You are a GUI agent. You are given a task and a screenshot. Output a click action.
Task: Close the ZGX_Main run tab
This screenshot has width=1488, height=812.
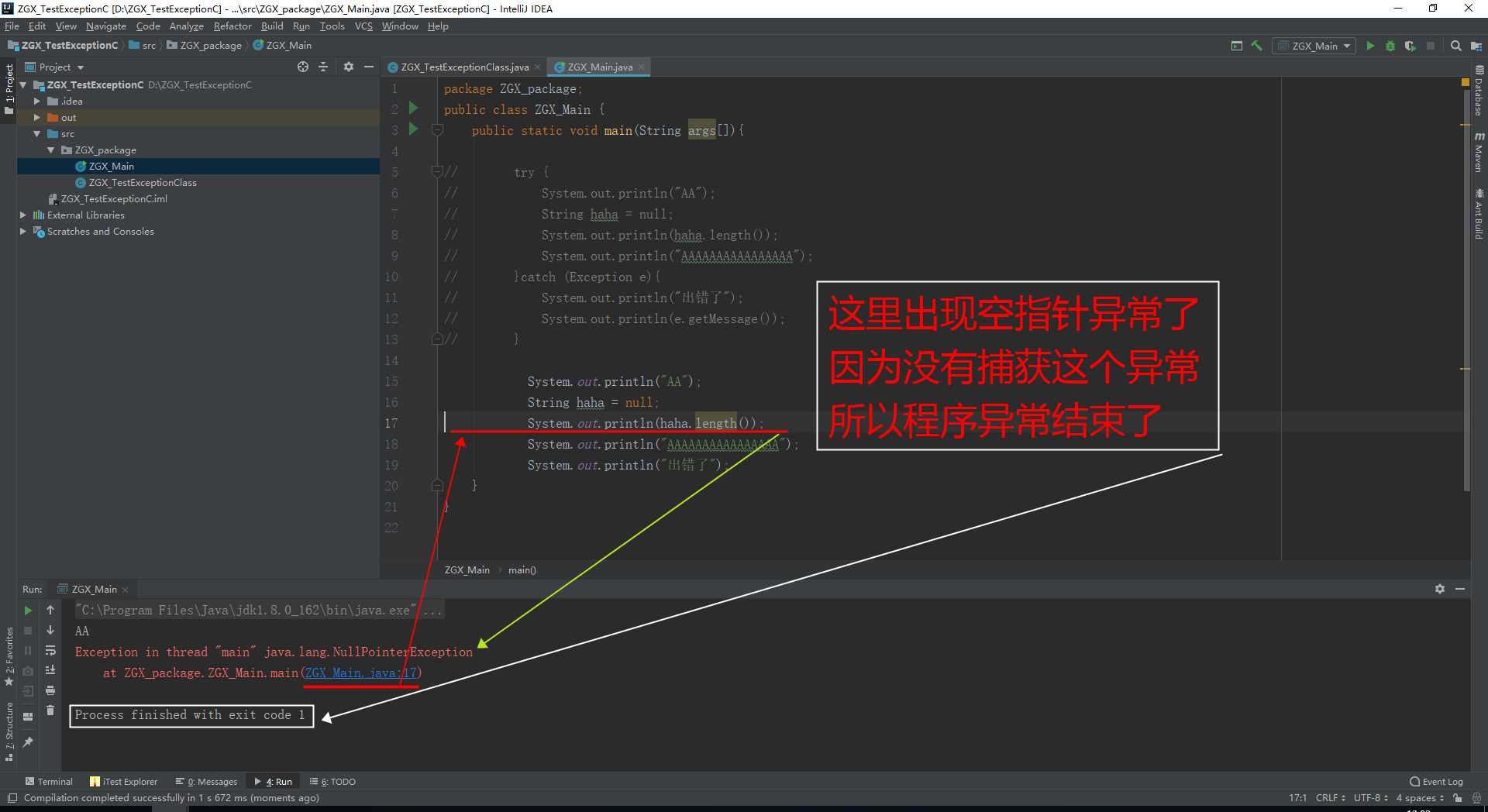(x=126, y=590)
